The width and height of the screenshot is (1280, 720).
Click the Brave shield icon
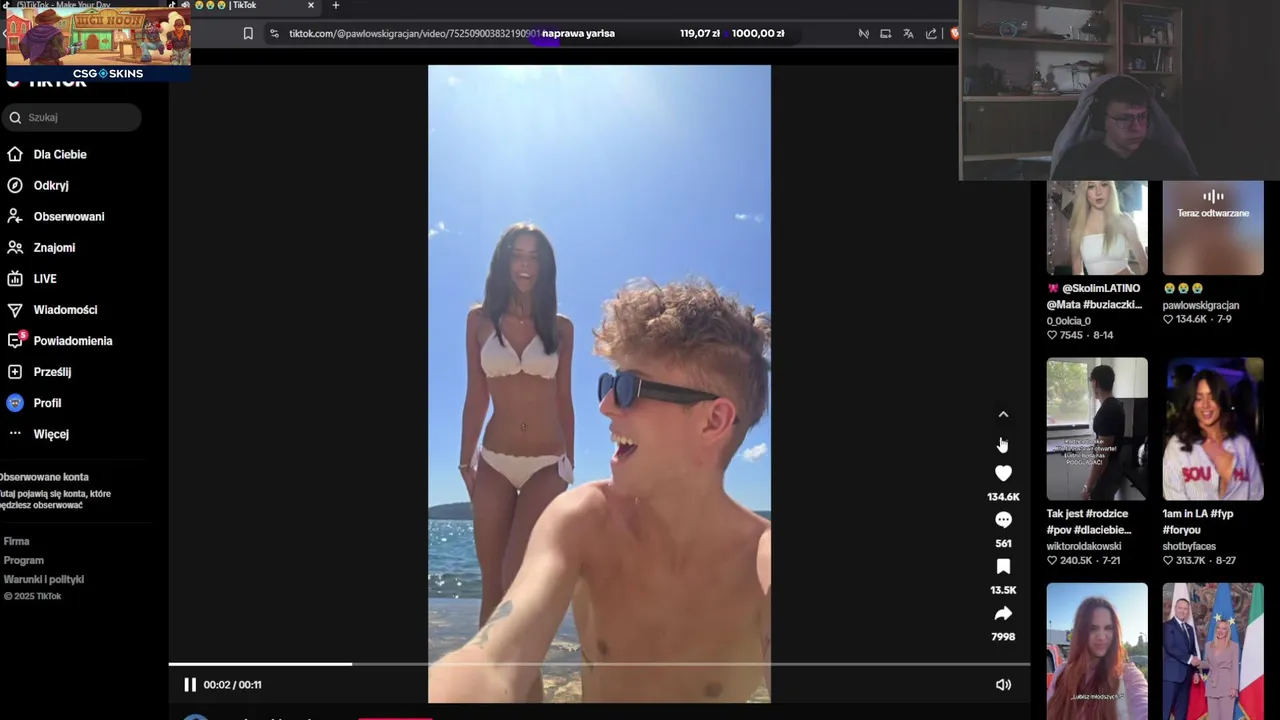tap(954, 33)
